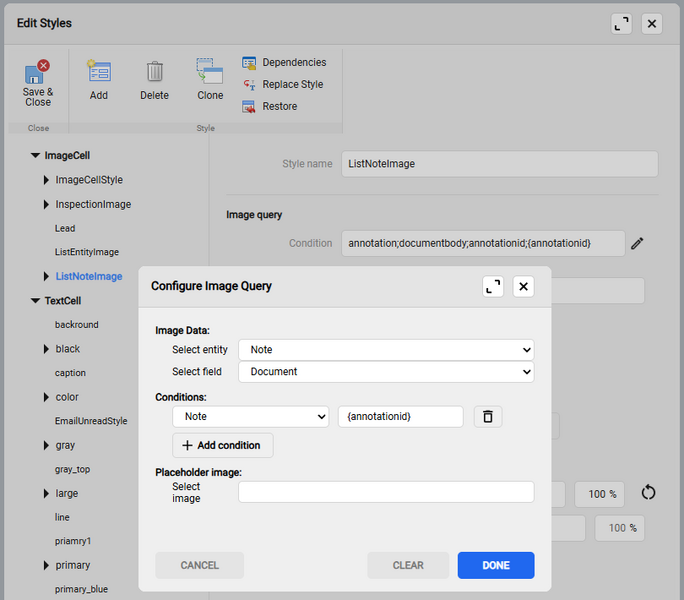Screen dimensions: 684x600
Task: Expand the InspectionImage tree node
Action: click(x=46, y=204)
